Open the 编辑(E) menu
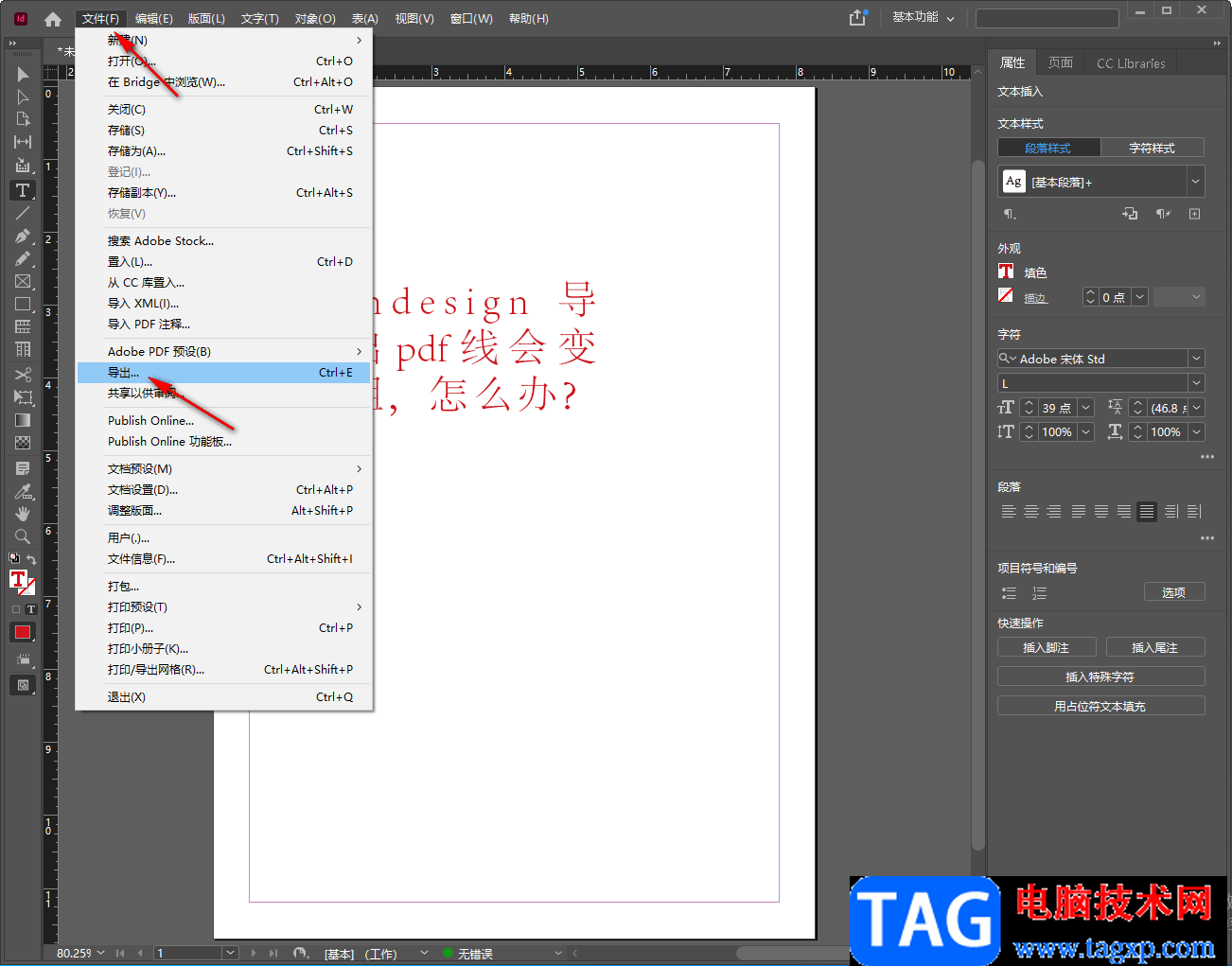Image resolution: width=1232 pixels, height=966 pixels. (x=153, y=19)
